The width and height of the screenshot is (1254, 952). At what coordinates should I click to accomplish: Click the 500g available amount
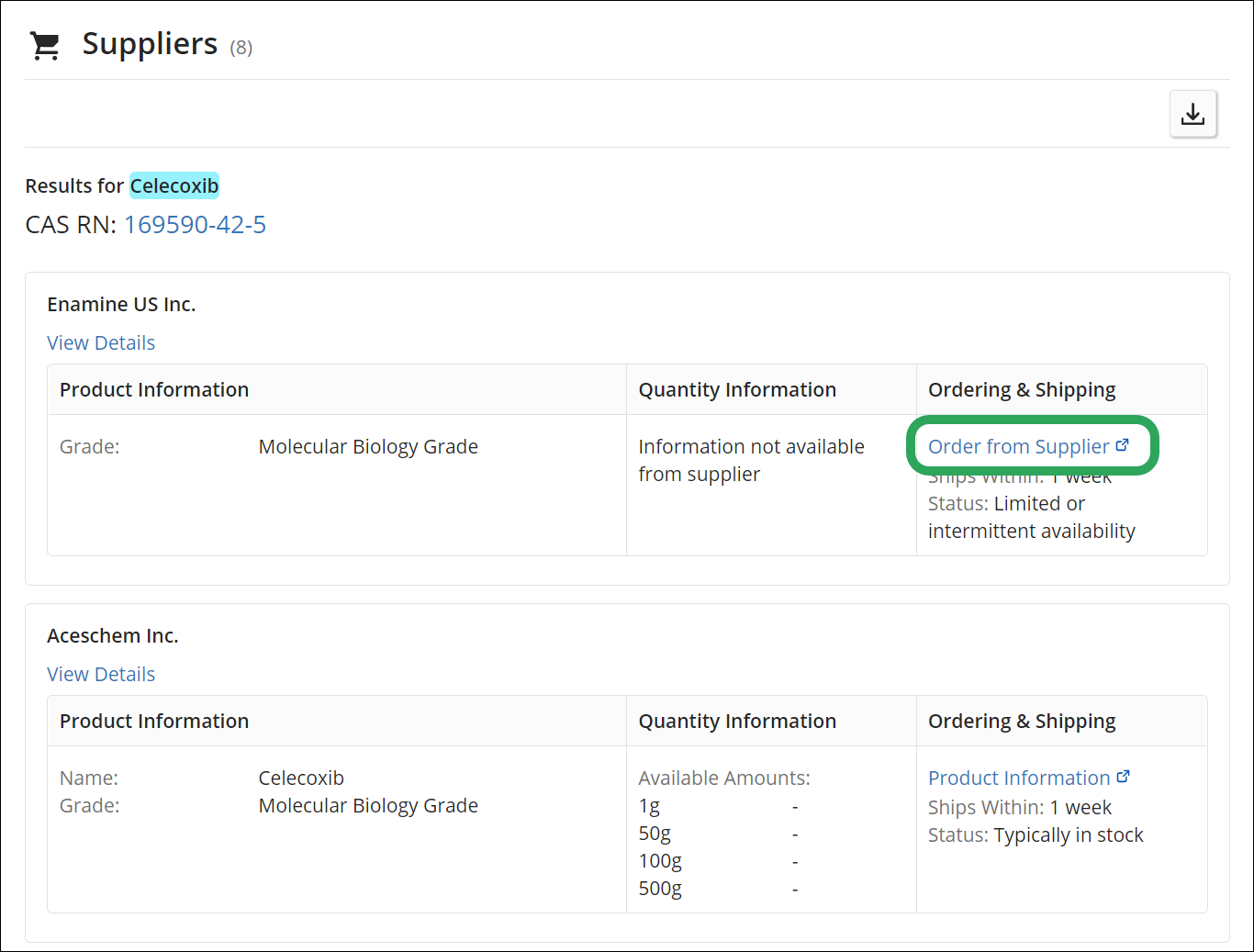[x=660, y=889]
